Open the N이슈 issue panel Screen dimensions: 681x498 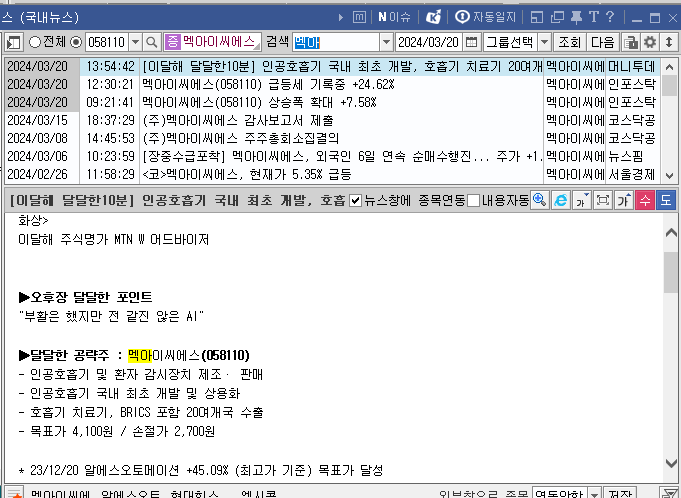(x=394, y=17)
